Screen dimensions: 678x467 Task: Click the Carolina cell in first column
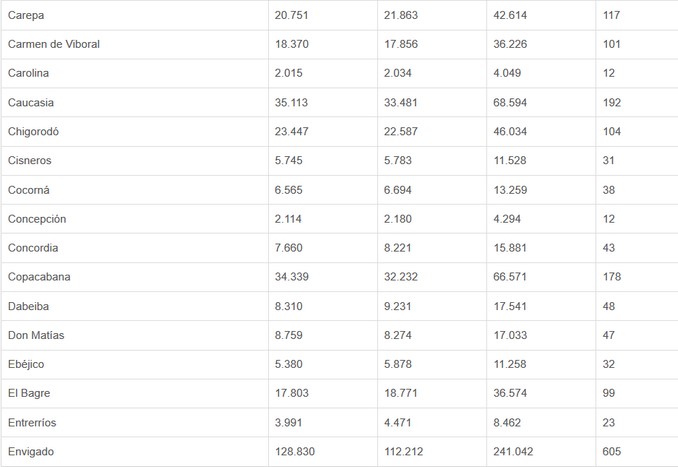tap(29, 74)
